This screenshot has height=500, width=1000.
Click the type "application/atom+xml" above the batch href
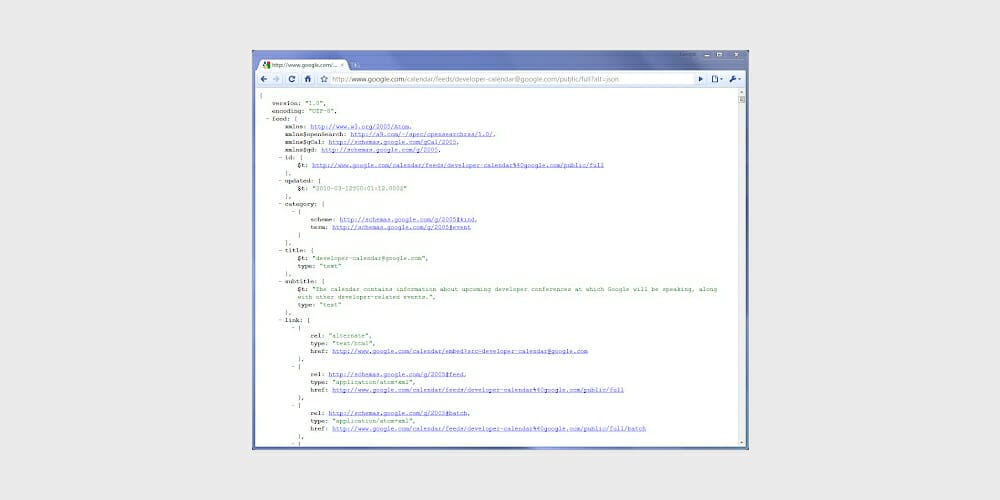pos(374,421)
